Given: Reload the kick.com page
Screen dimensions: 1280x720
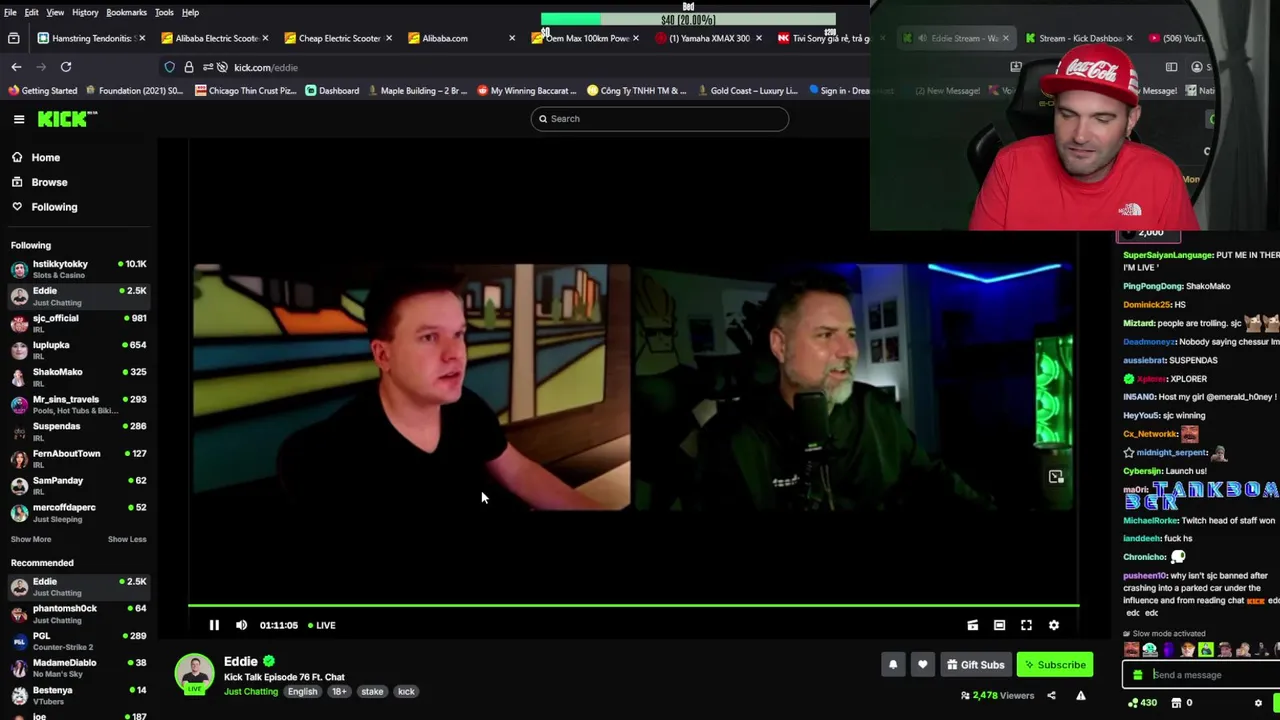Looking at the screenshot, I should point(66,67).
